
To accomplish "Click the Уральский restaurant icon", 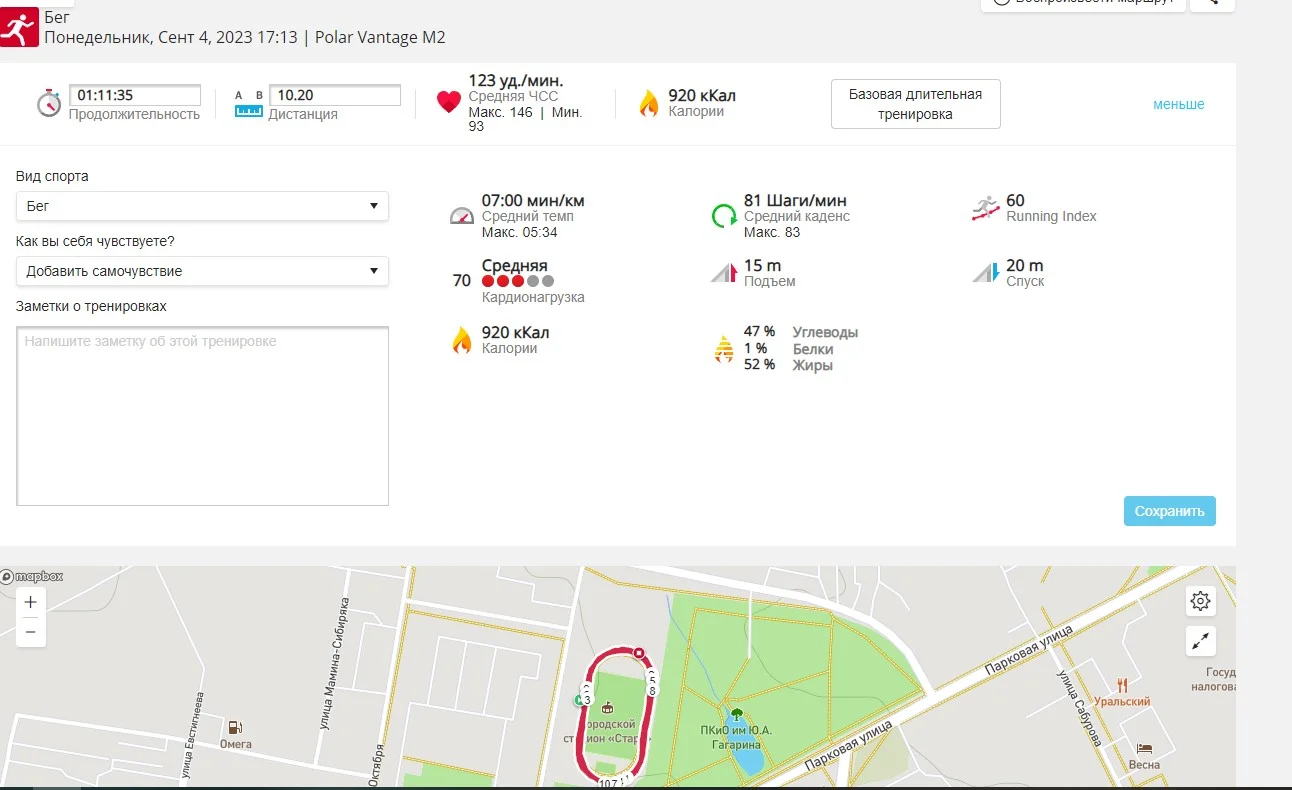I will 1123,686.
